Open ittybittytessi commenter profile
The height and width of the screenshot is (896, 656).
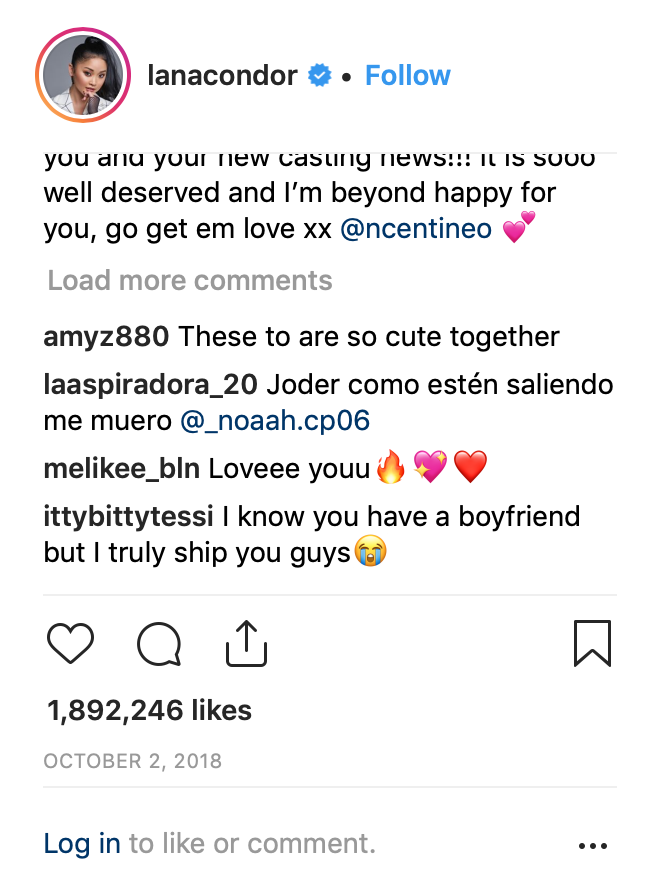pos(128,517)
